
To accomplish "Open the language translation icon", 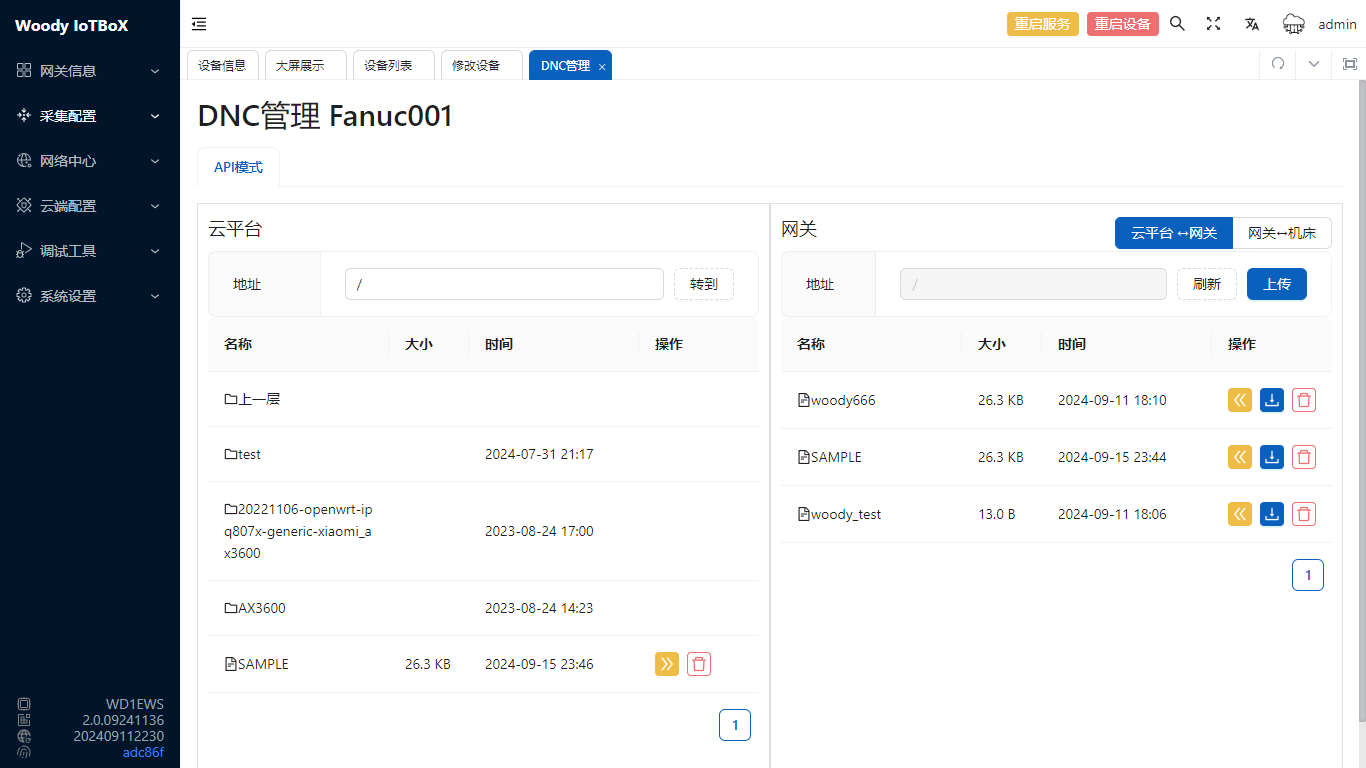I will [1251, 24].
